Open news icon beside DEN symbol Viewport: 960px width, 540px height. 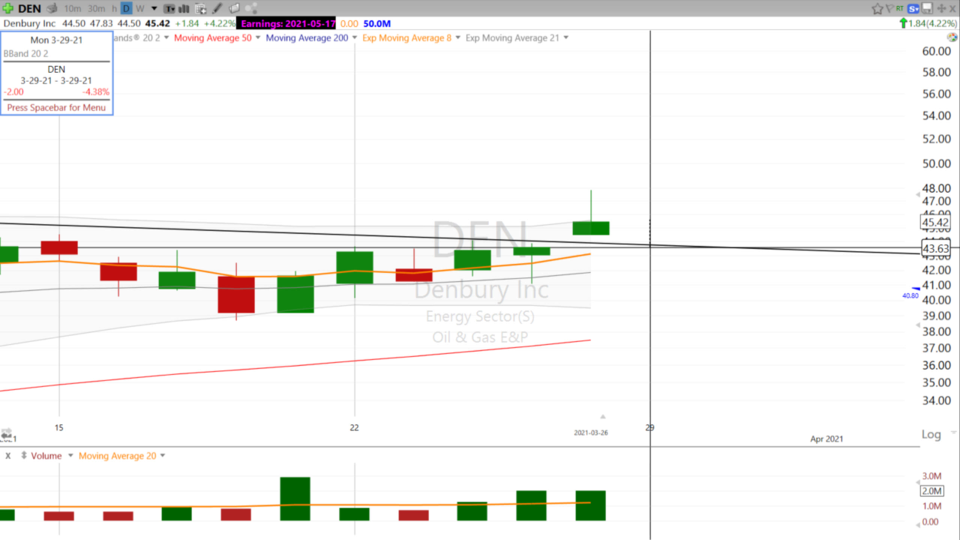53,9
